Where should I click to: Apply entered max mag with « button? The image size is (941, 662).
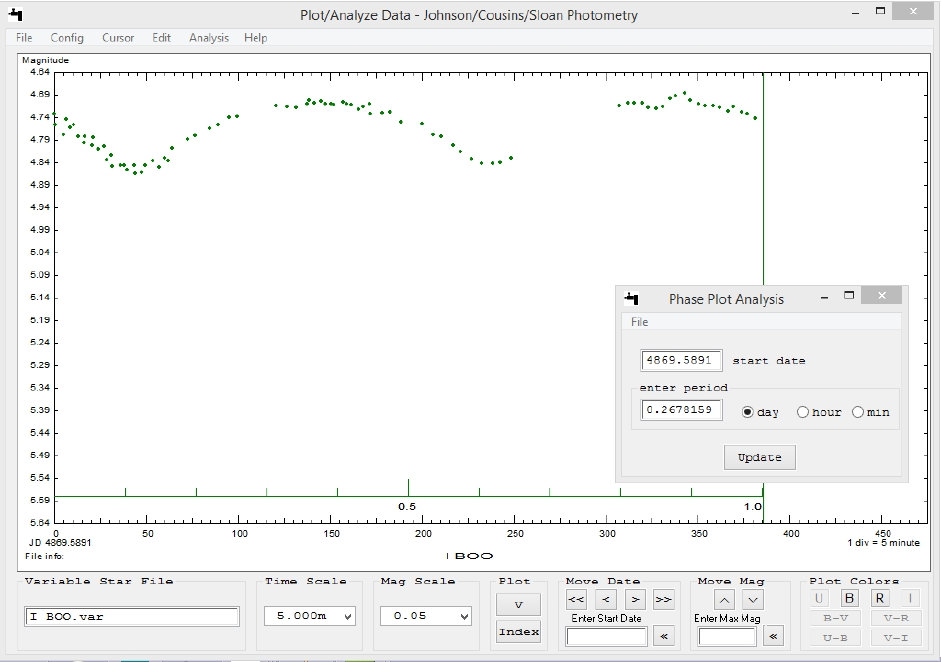click(773, 636)
